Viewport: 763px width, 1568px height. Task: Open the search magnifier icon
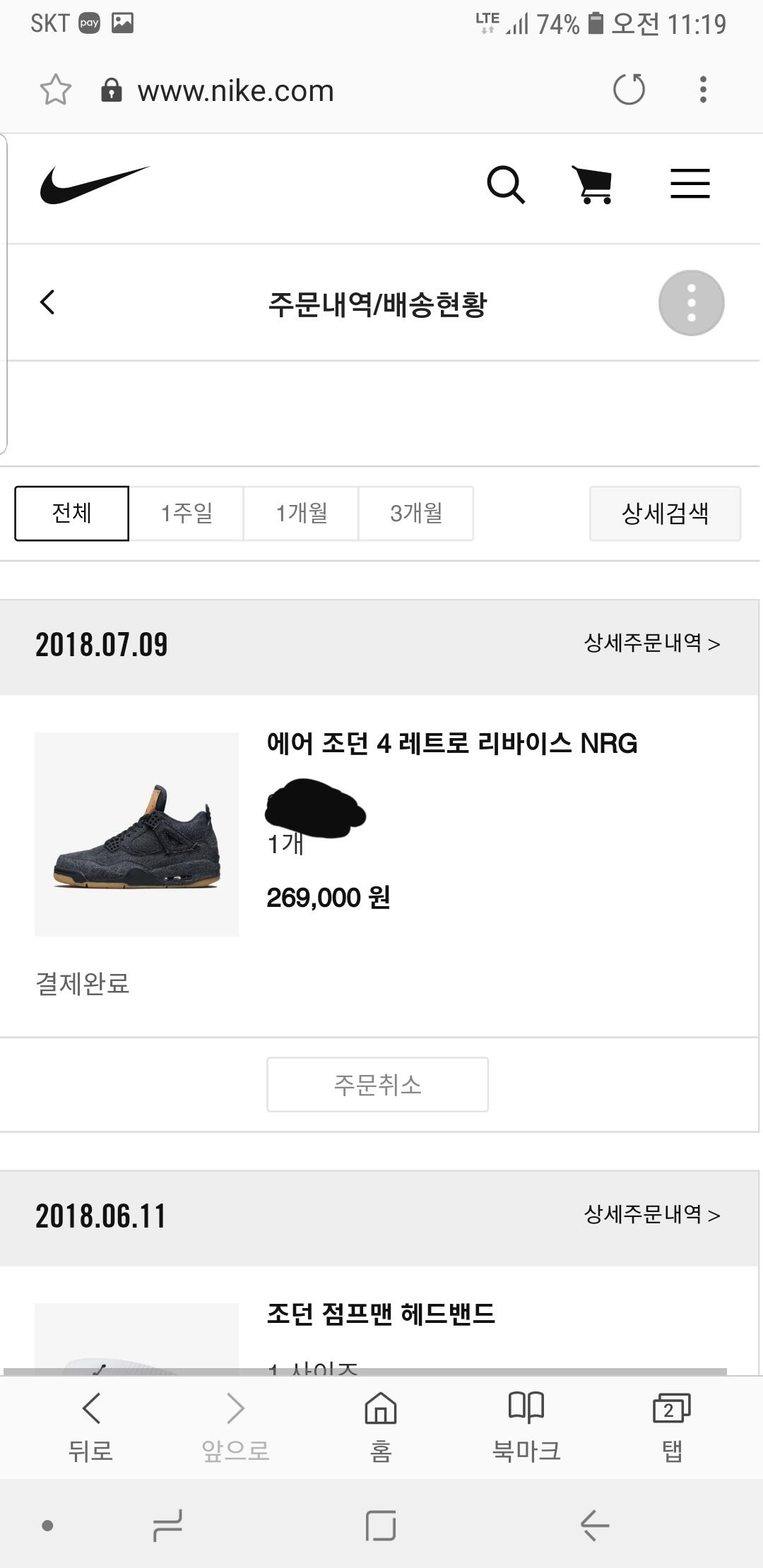(506, 185)
